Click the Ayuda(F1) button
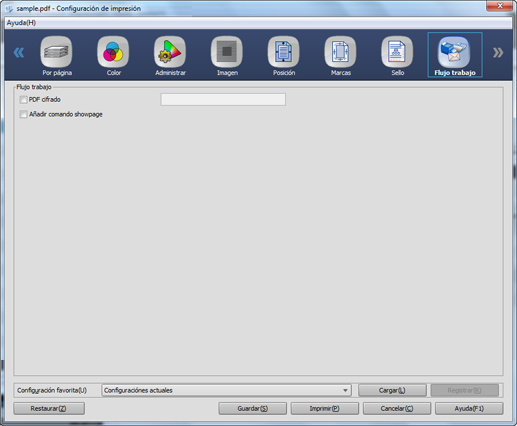Image resolution: width=517 pixels, height=426 pixels. pos(469,408)
